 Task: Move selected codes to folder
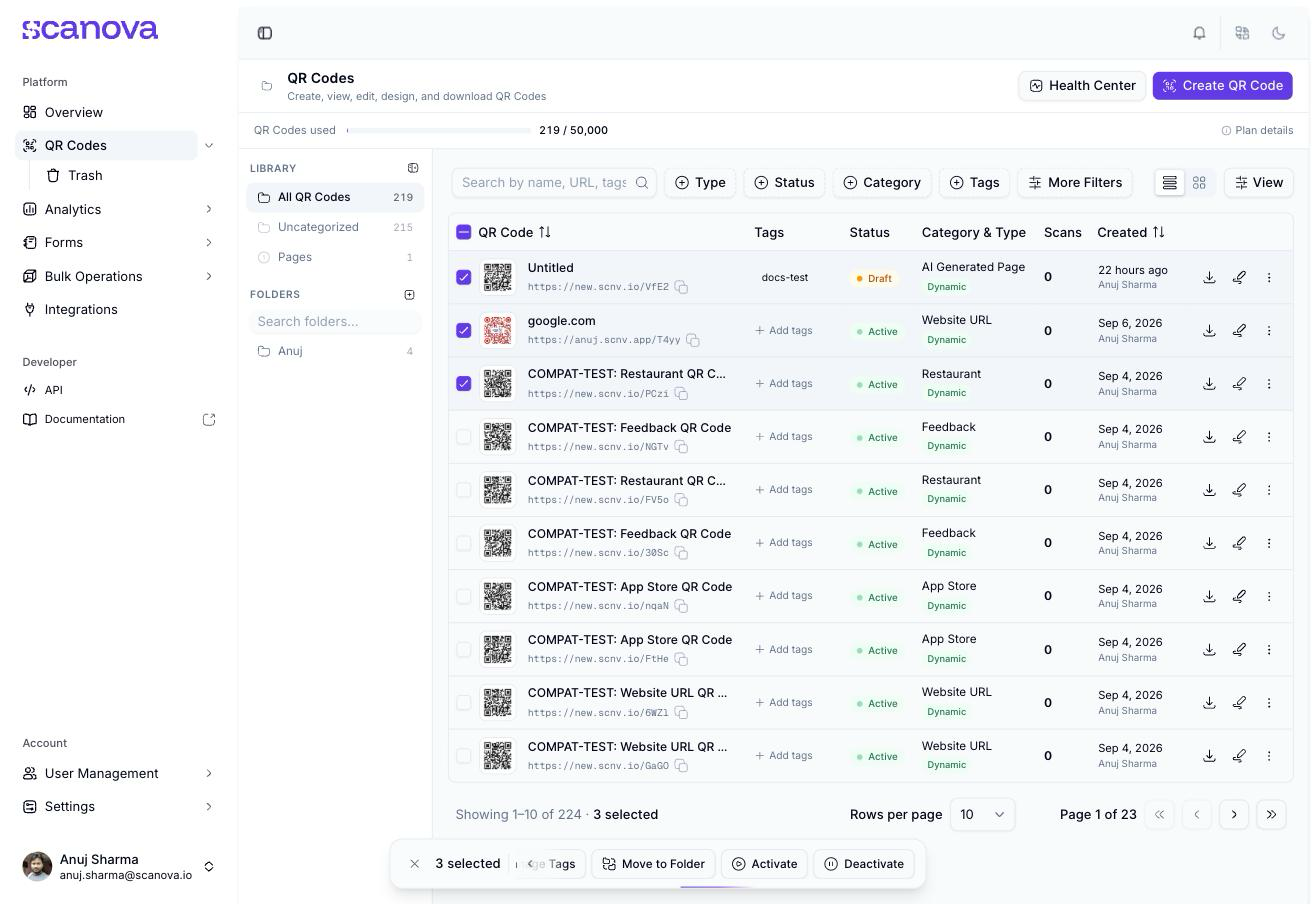coord(653,864)
